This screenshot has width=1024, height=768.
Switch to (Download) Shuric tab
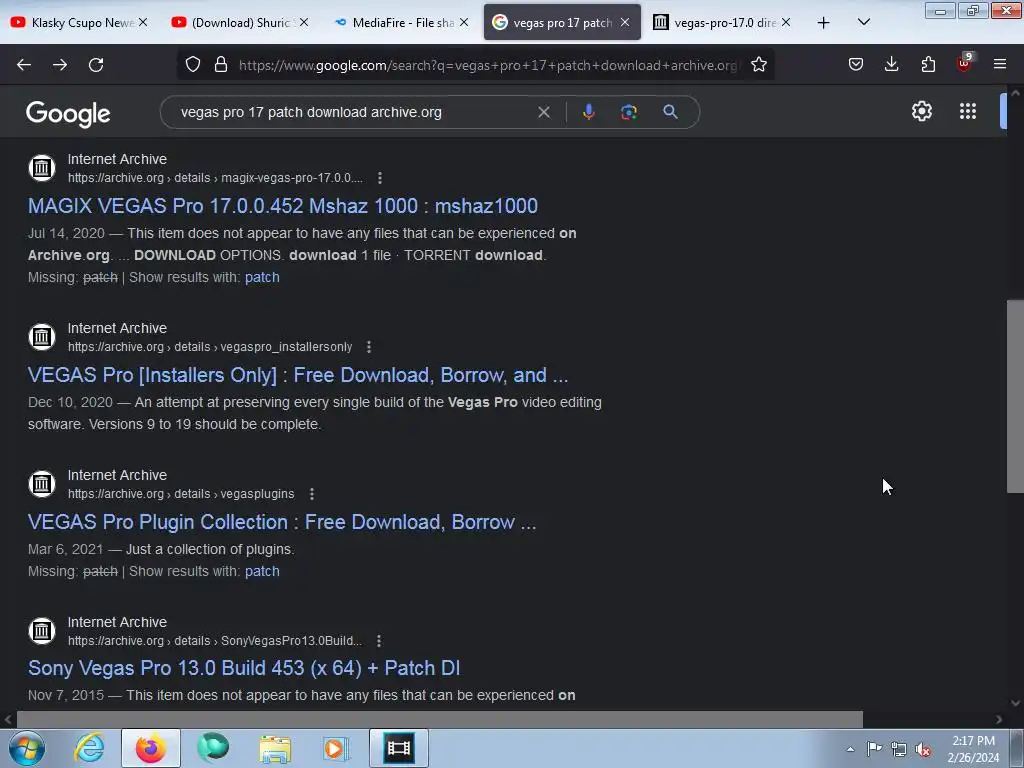[x=239, y=22]
